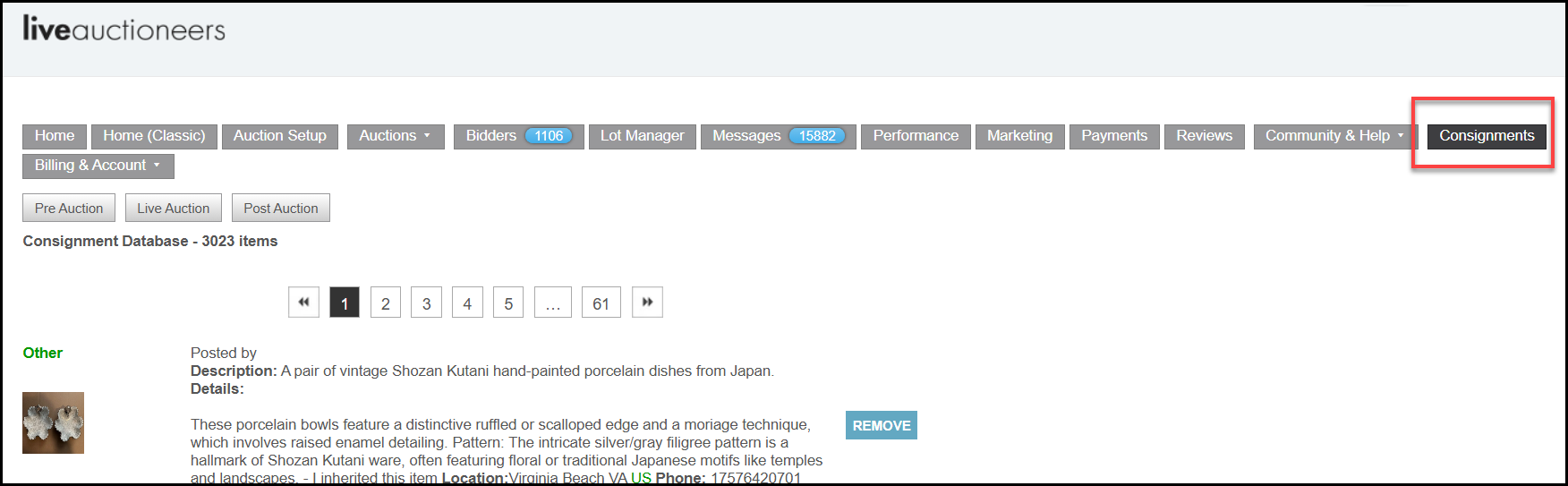Click the REMOVE button for Kutani dishes

coord(882,425)
